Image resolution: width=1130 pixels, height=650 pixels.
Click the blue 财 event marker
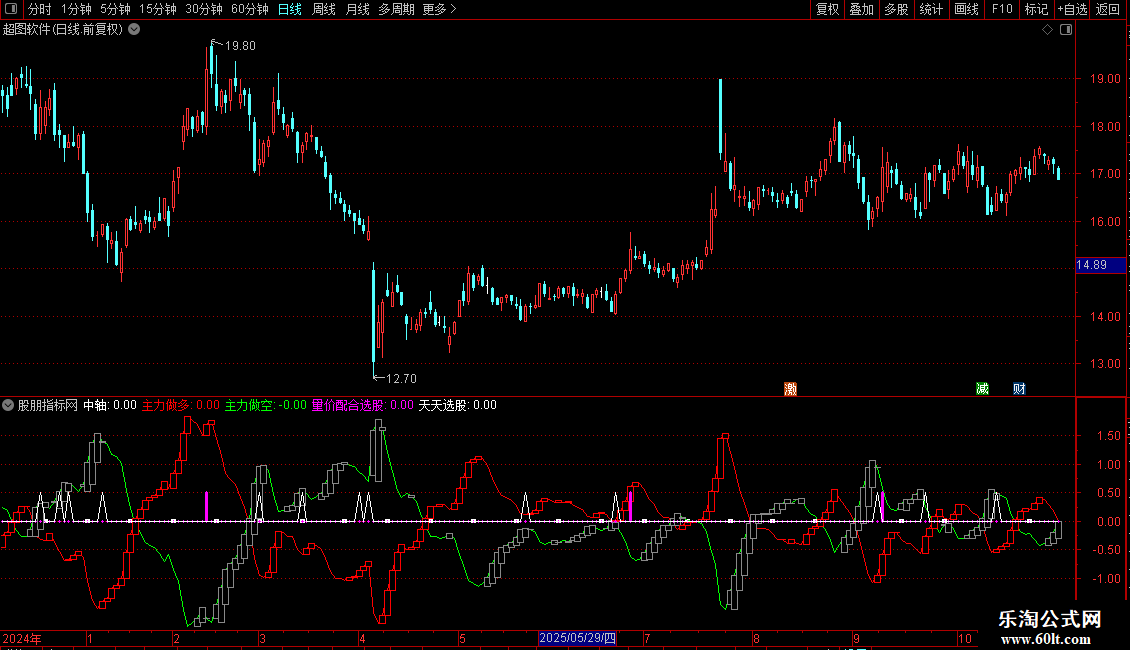click(x=1019, y=389)
